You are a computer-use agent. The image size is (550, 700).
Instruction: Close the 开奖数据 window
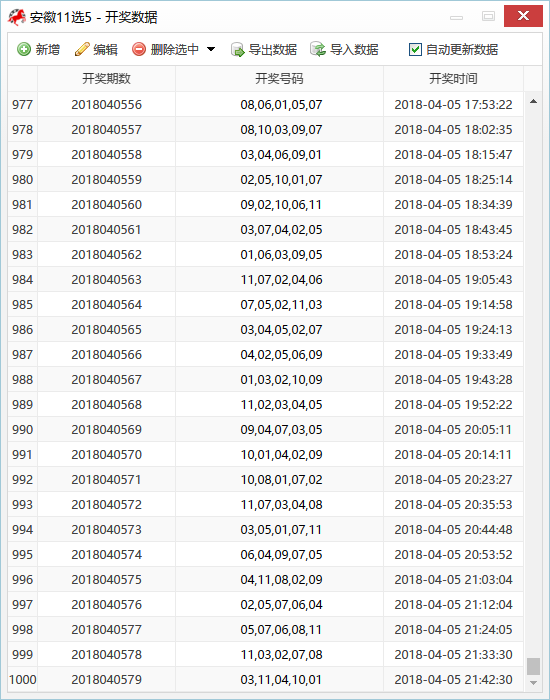pyautogui.click(x=523, y=16)
